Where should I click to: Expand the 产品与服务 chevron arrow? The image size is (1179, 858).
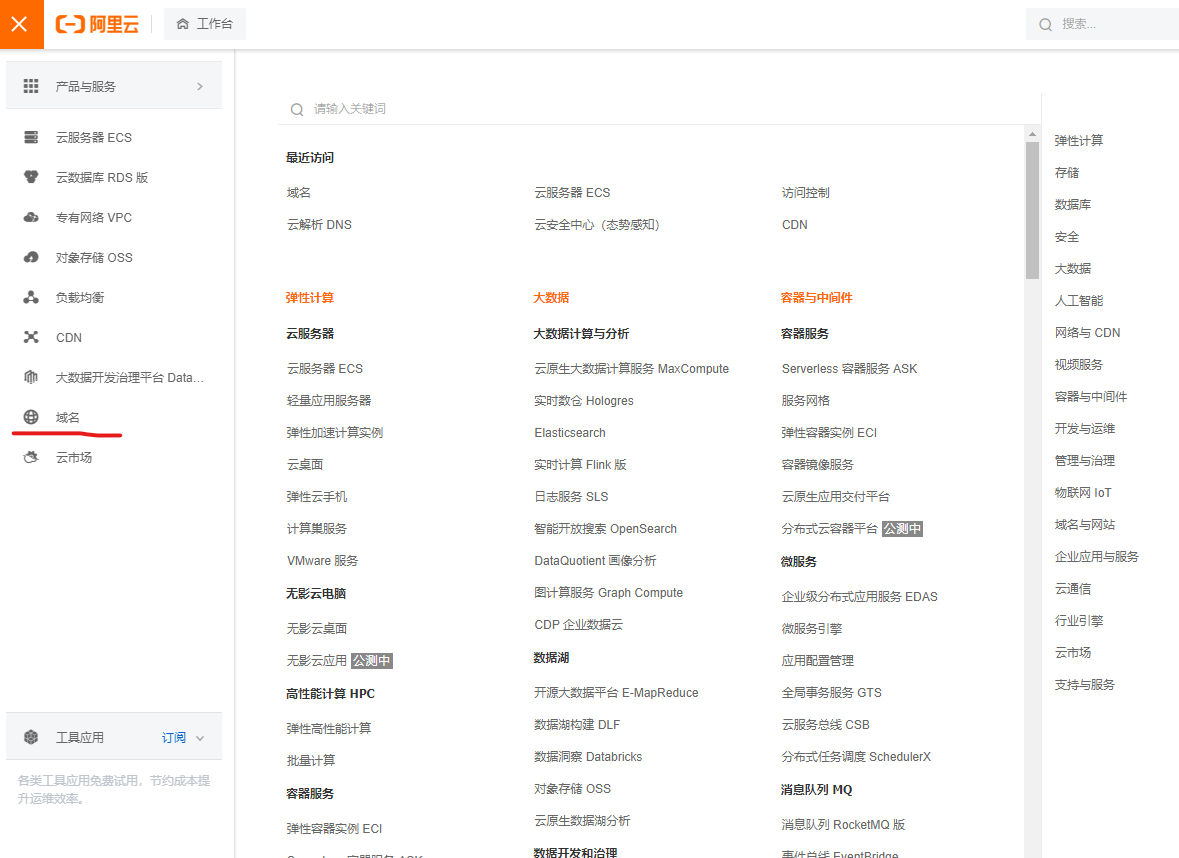pos(200,86)
